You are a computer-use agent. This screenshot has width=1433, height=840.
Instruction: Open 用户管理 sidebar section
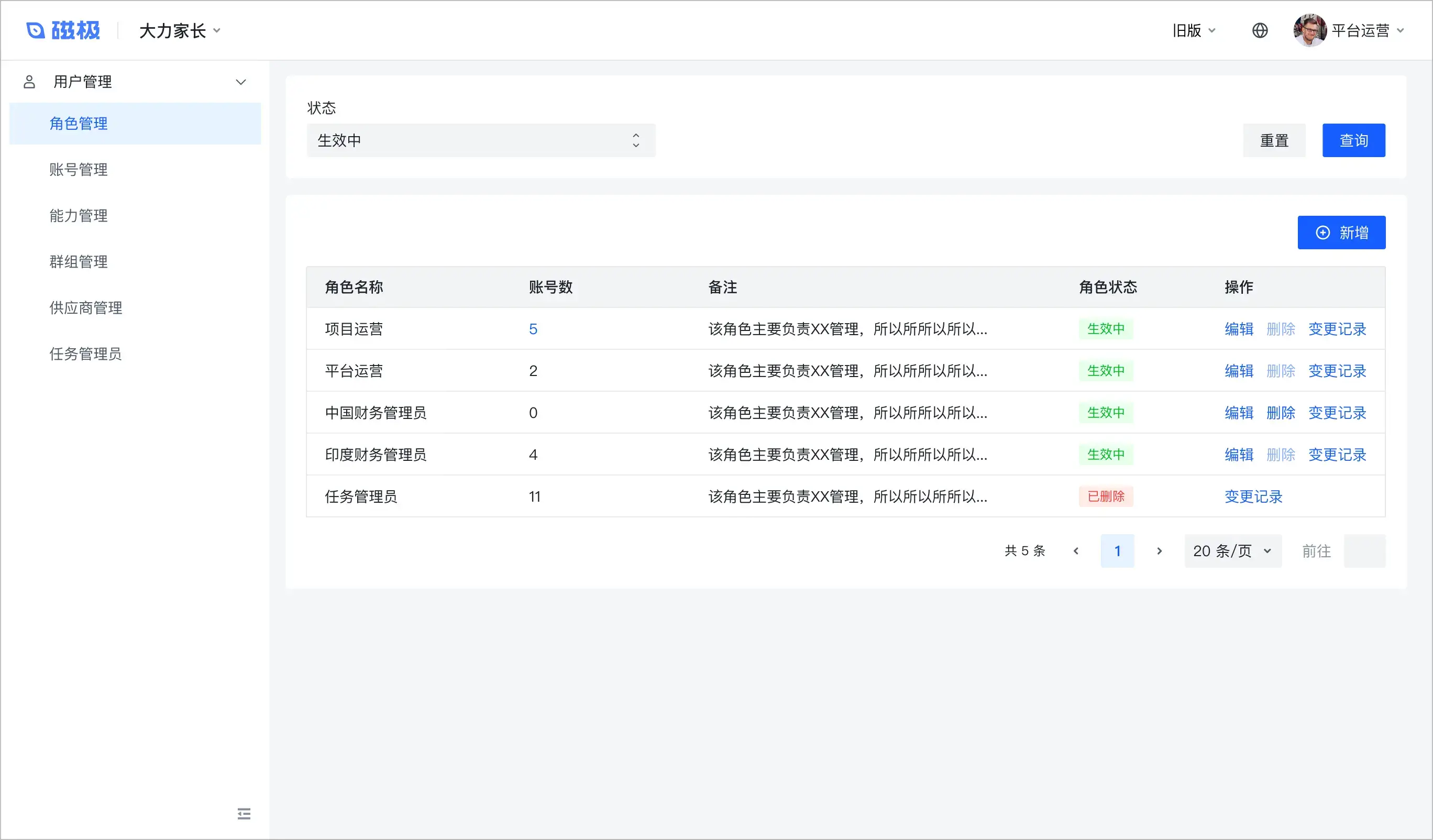click(x=135, y=82)
